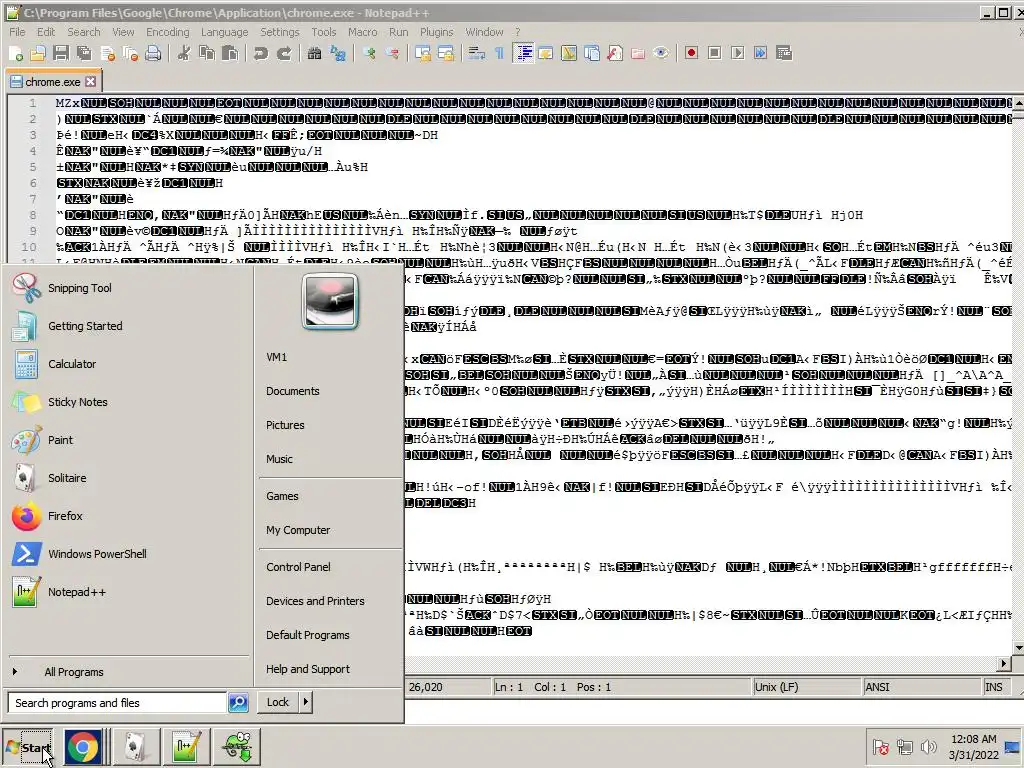Launch Firefox from the Start menu
This screenshot has width=1024, height=768.
point(65,516)
